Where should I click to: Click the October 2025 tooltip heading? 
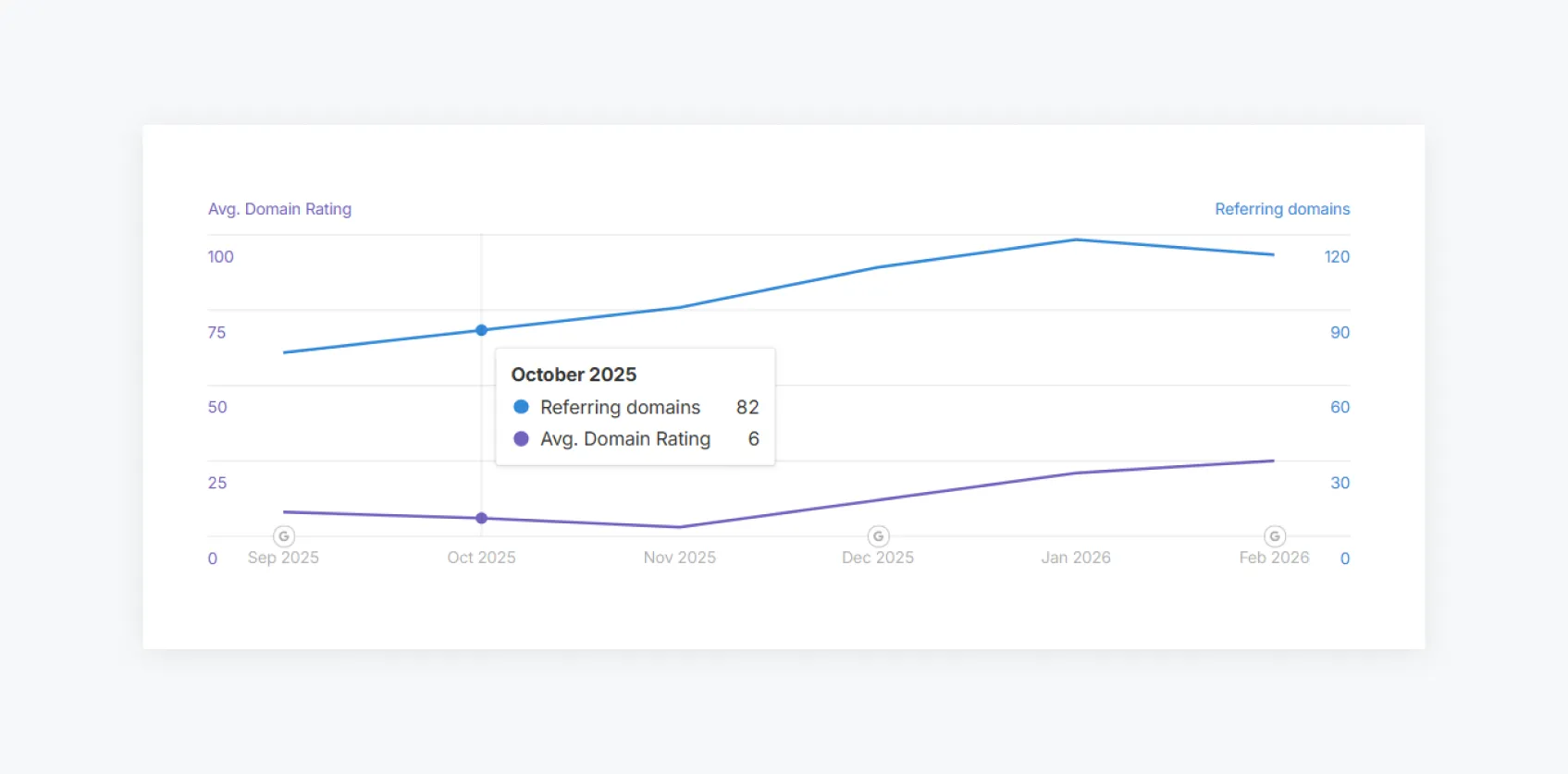pyautogui.click(x=574, y=375)
